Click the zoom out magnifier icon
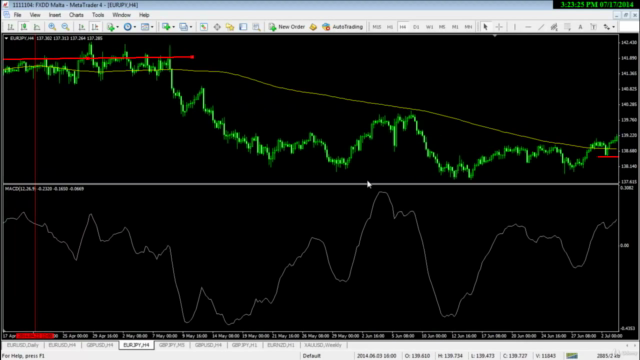This screenshot has width=640, height=360. click(65, 27)
